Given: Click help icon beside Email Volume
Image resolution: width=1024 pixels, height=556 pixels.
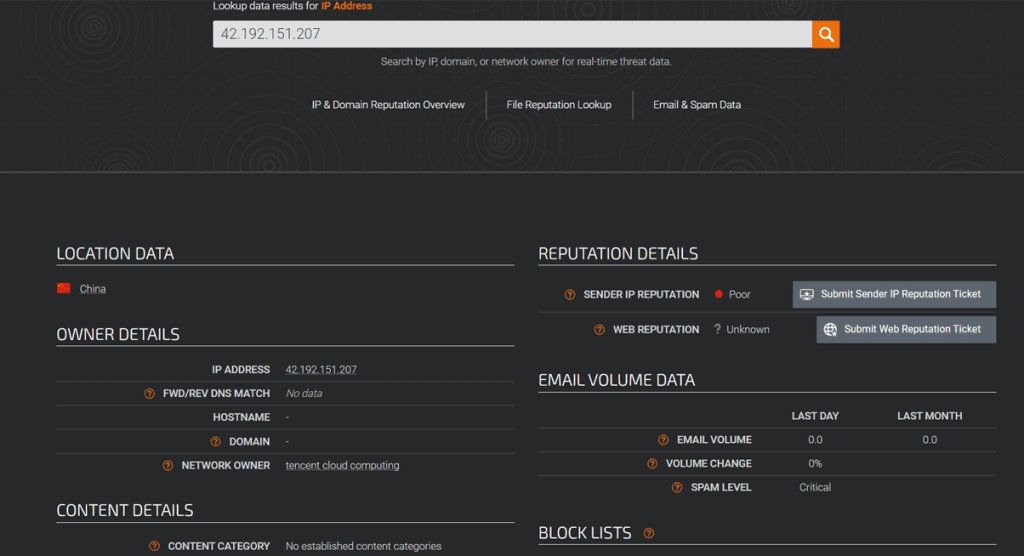Looking at the screenshot, I should point(663,440).
